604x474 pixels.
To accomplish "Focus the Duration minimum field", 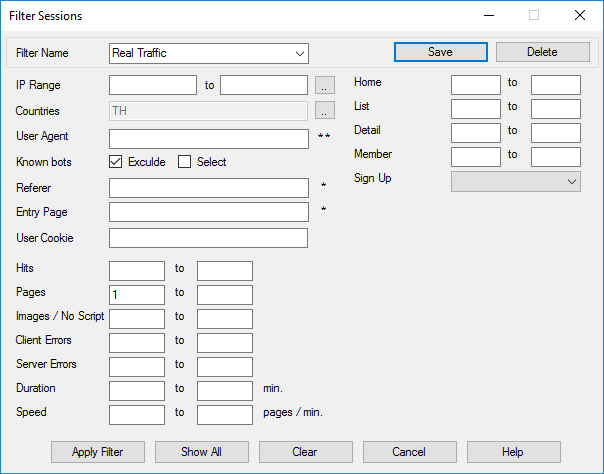I will pos(137,391).
